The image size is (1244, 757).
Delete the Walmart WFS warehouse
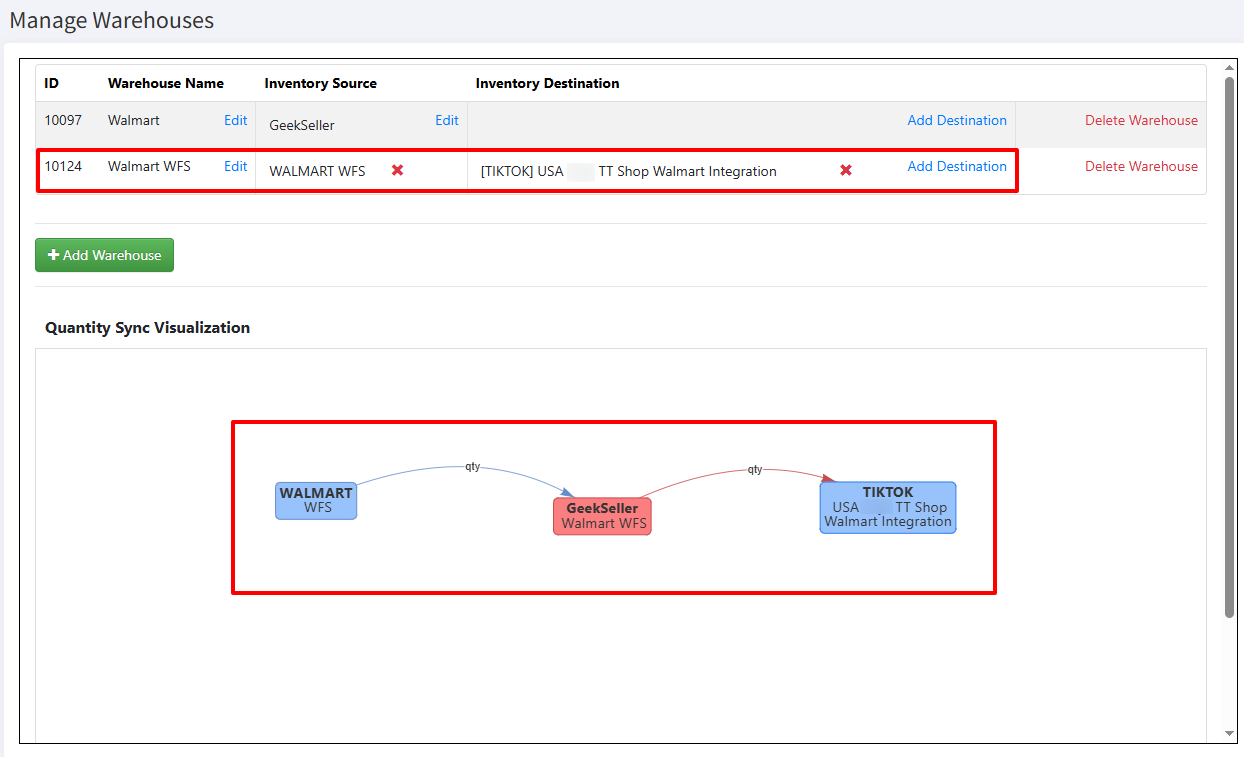click(x=1141, y=166)
